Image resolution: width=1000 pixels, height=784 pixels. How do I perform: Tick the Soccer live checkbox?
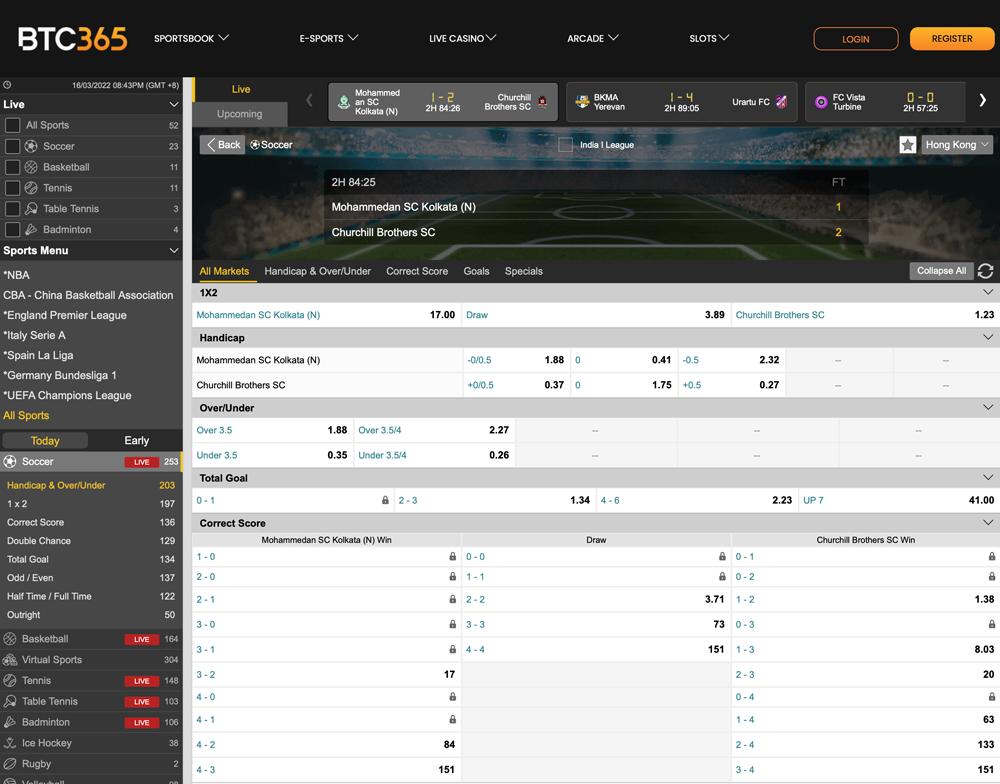12,146
